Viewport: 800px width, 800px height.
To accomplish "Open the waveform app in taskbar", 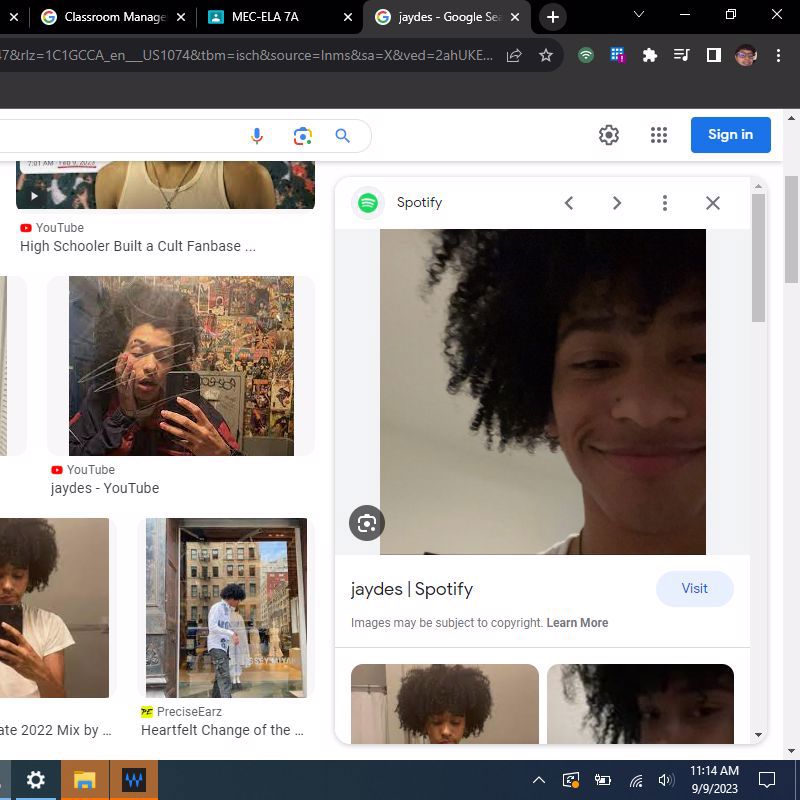I will [134, 780].
